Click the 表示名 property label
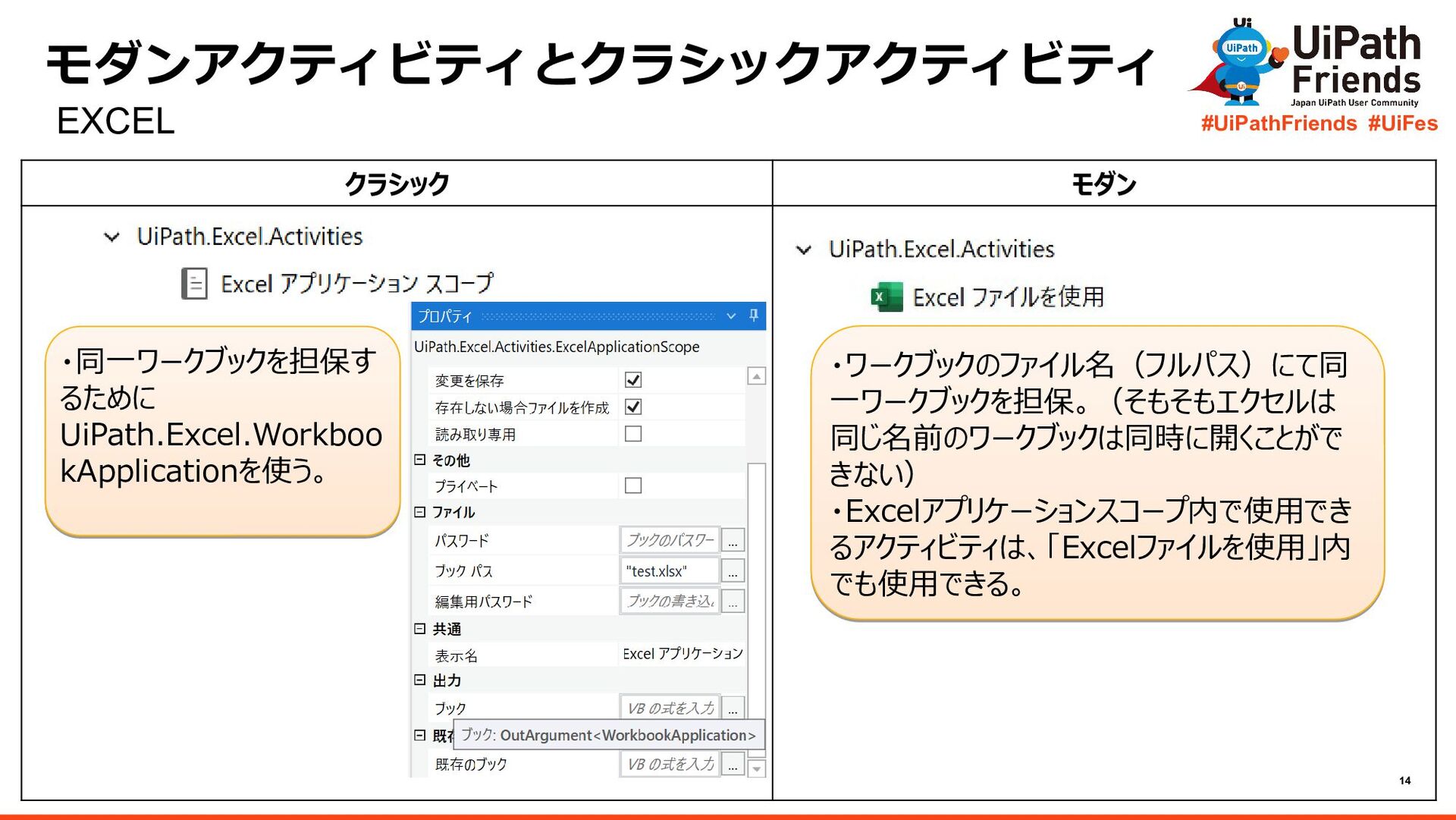 coord(456,655)
